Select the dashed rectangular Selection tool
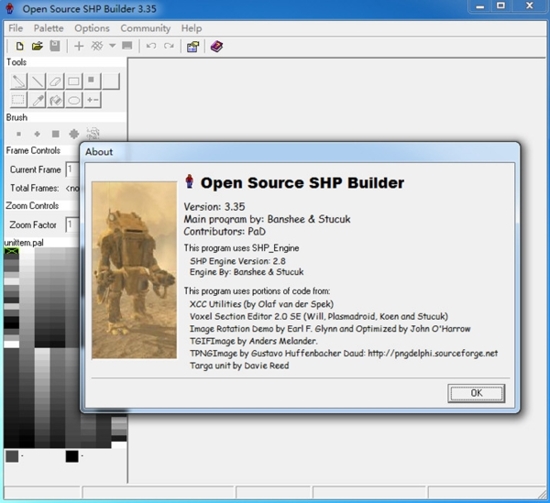550x503 pixels. point(18,100)
